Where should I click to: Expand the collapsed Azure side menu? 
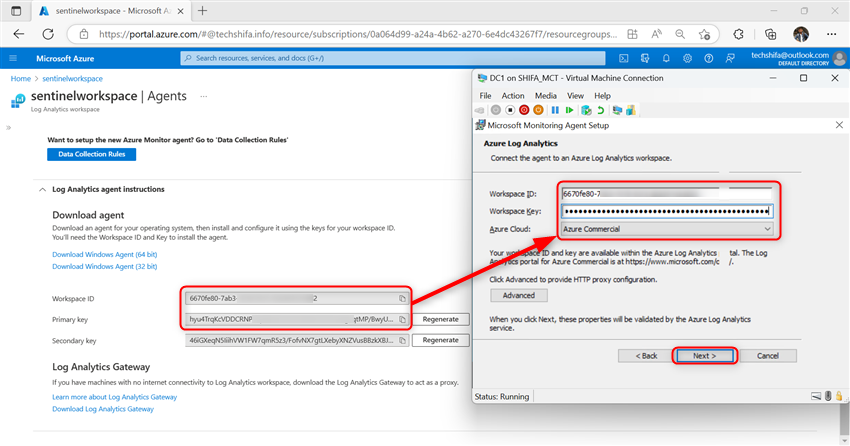tap(8, 128)
